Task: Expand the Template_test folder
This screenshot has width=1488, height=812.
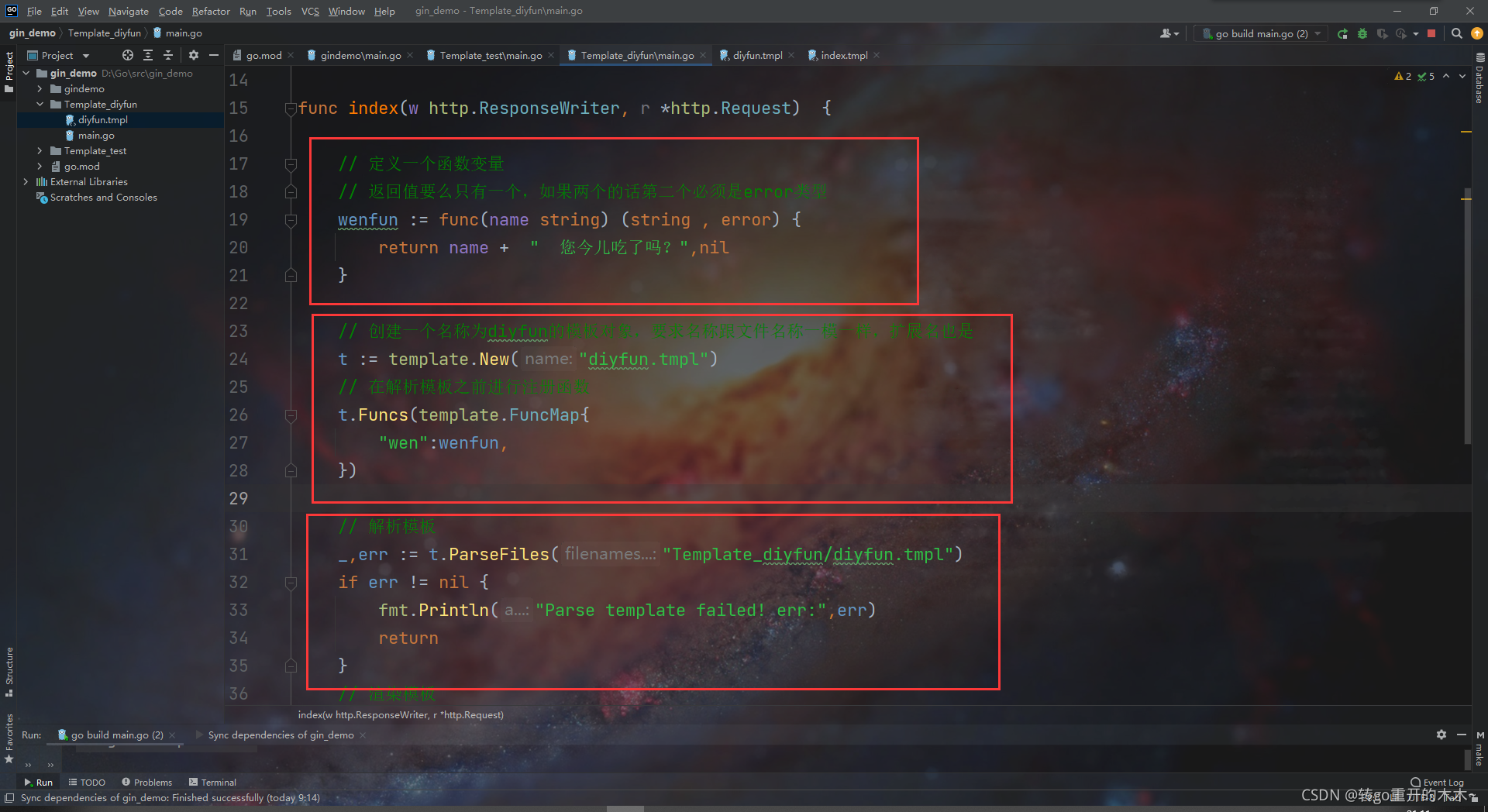Action: tap(40, 150)
